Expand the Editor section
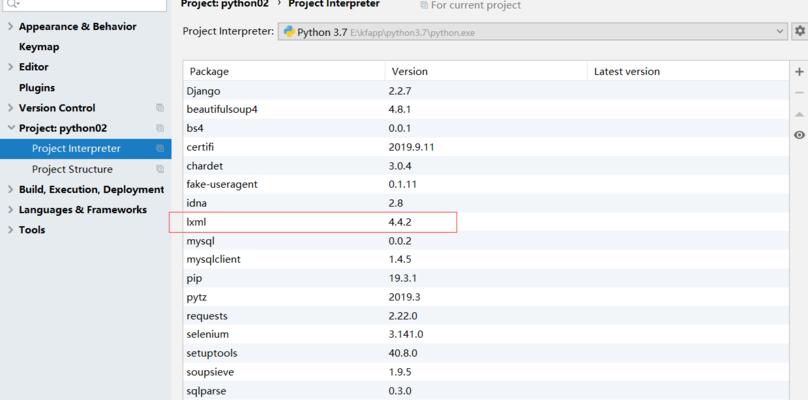Viewport: 808px width, 400px height. pyautogui.click(x=11, y=67)
